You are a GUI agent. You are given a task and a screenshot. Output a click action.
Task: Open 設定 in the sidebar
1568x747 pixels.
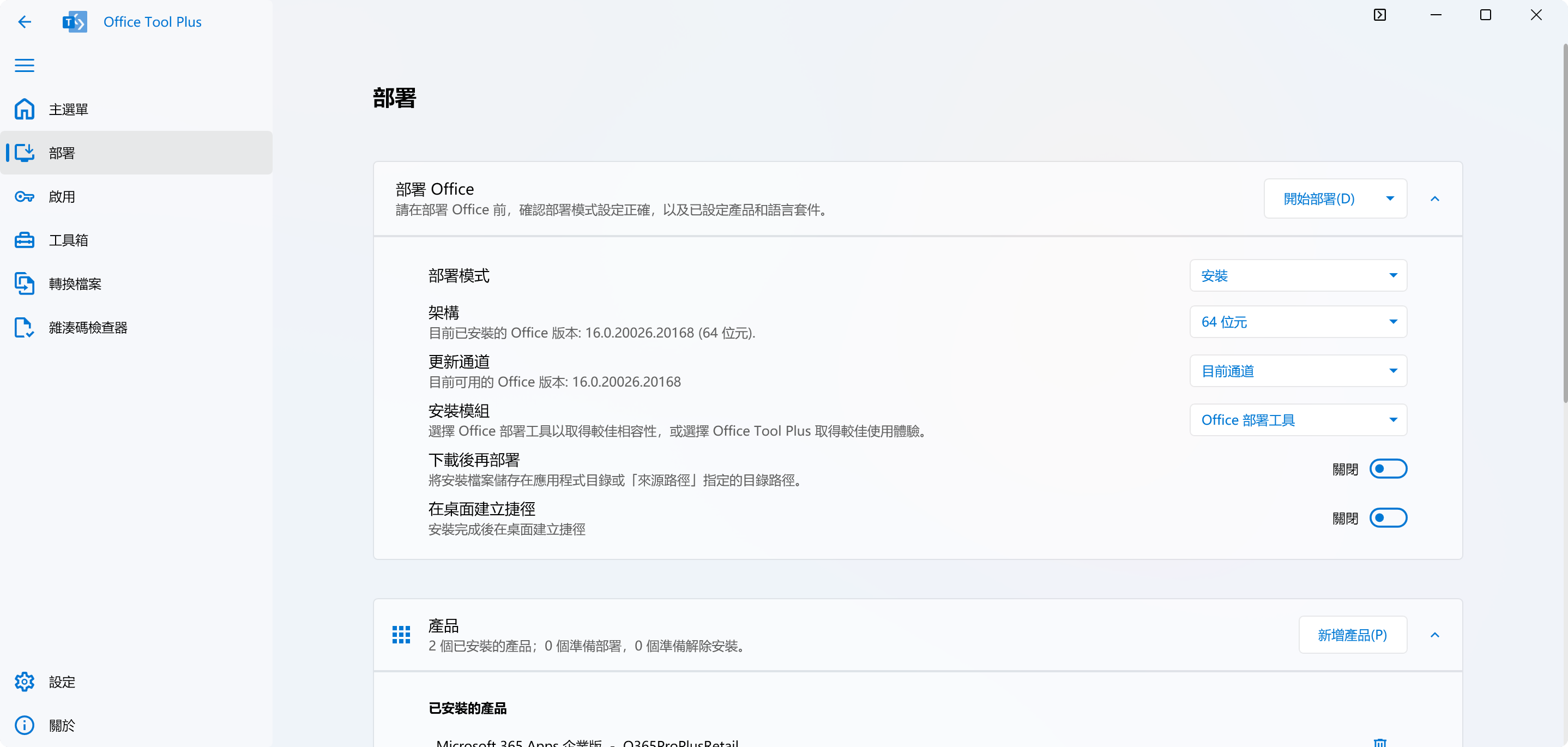(x=136, y=682)
